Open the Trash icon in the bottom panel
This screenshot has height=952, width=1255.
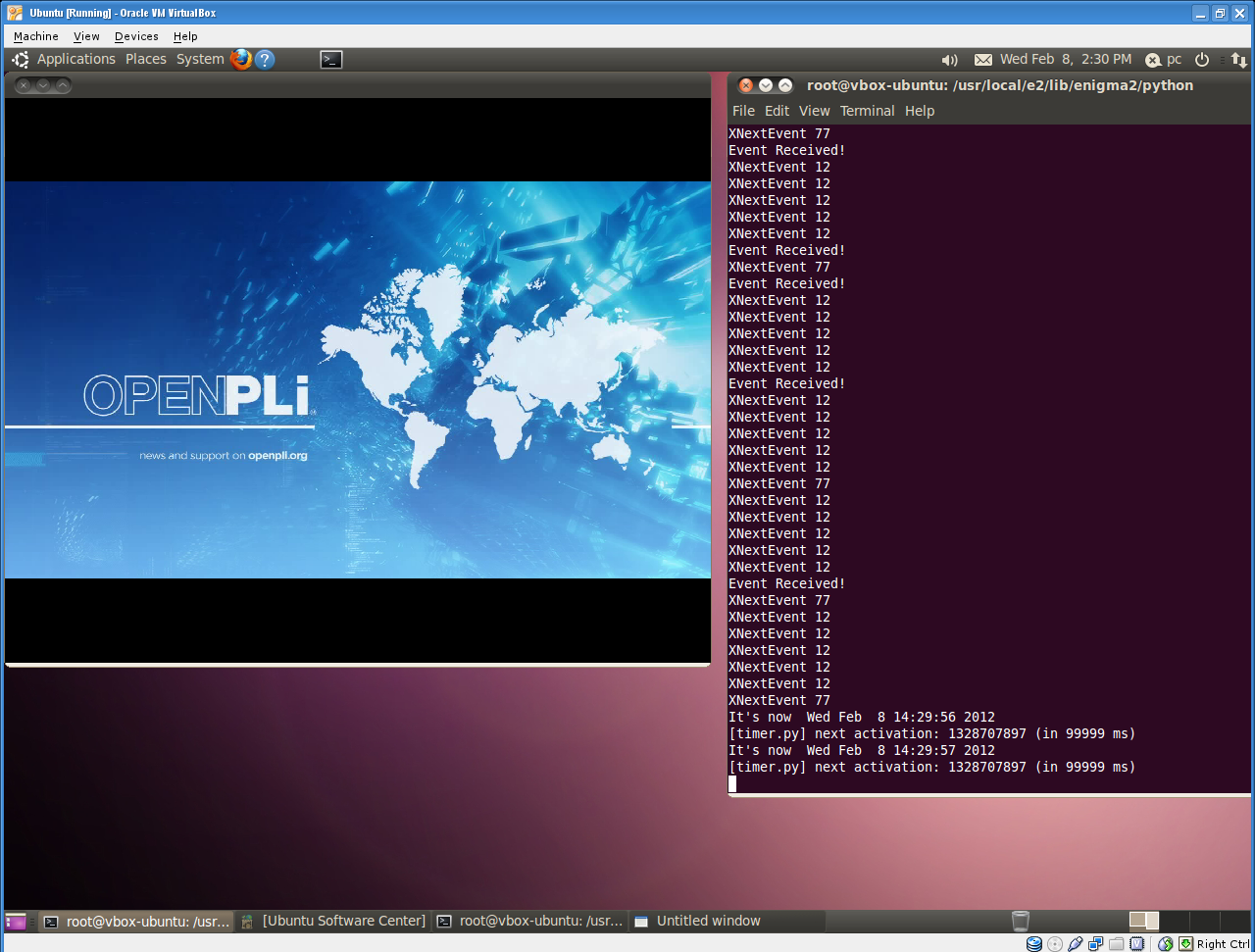pyautogui.click(x=1021, y=921)
